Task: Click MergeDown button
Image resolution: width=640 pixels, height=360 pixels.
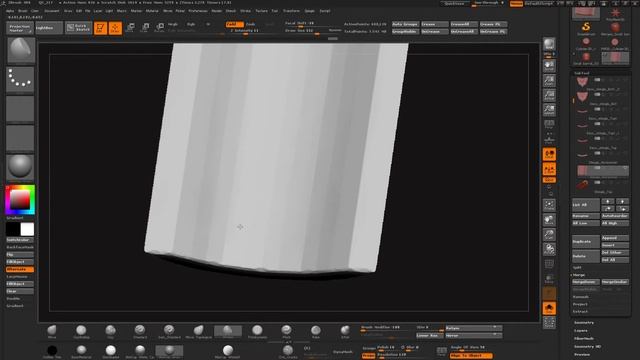Action: point(585,282)
